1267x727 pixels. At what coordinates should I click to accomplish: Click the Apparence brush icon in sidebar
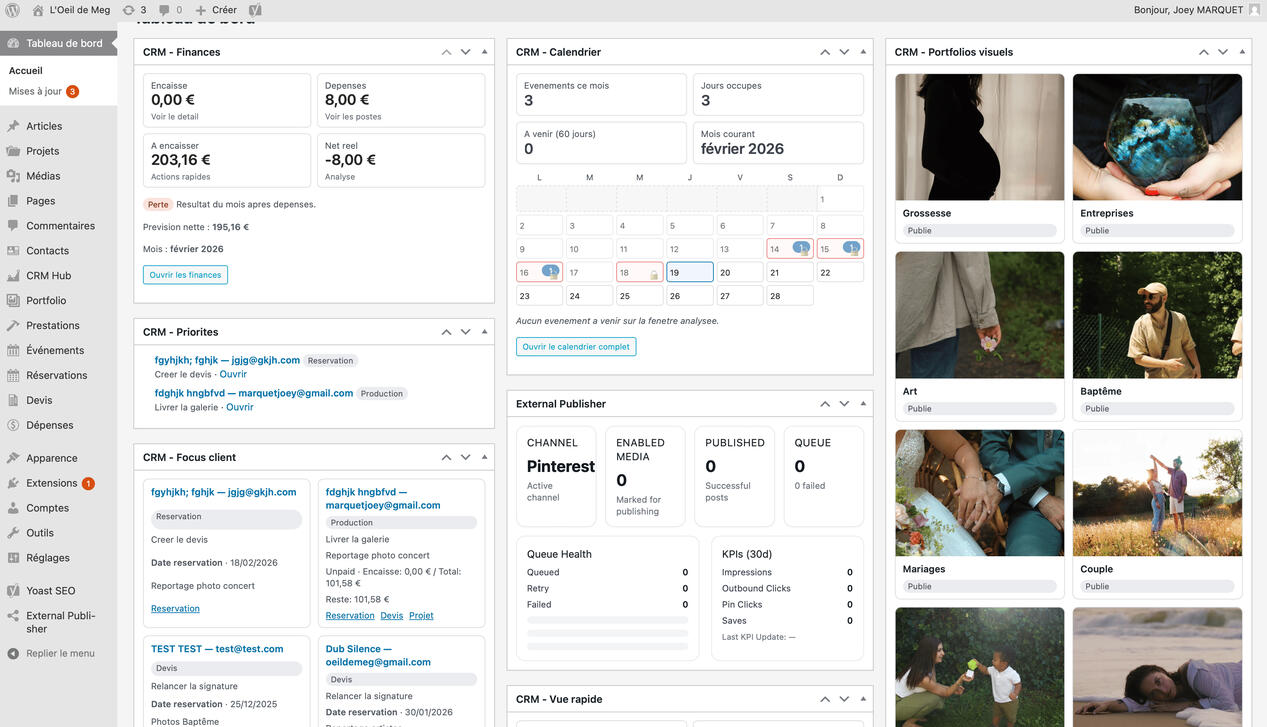pos(13,458)
